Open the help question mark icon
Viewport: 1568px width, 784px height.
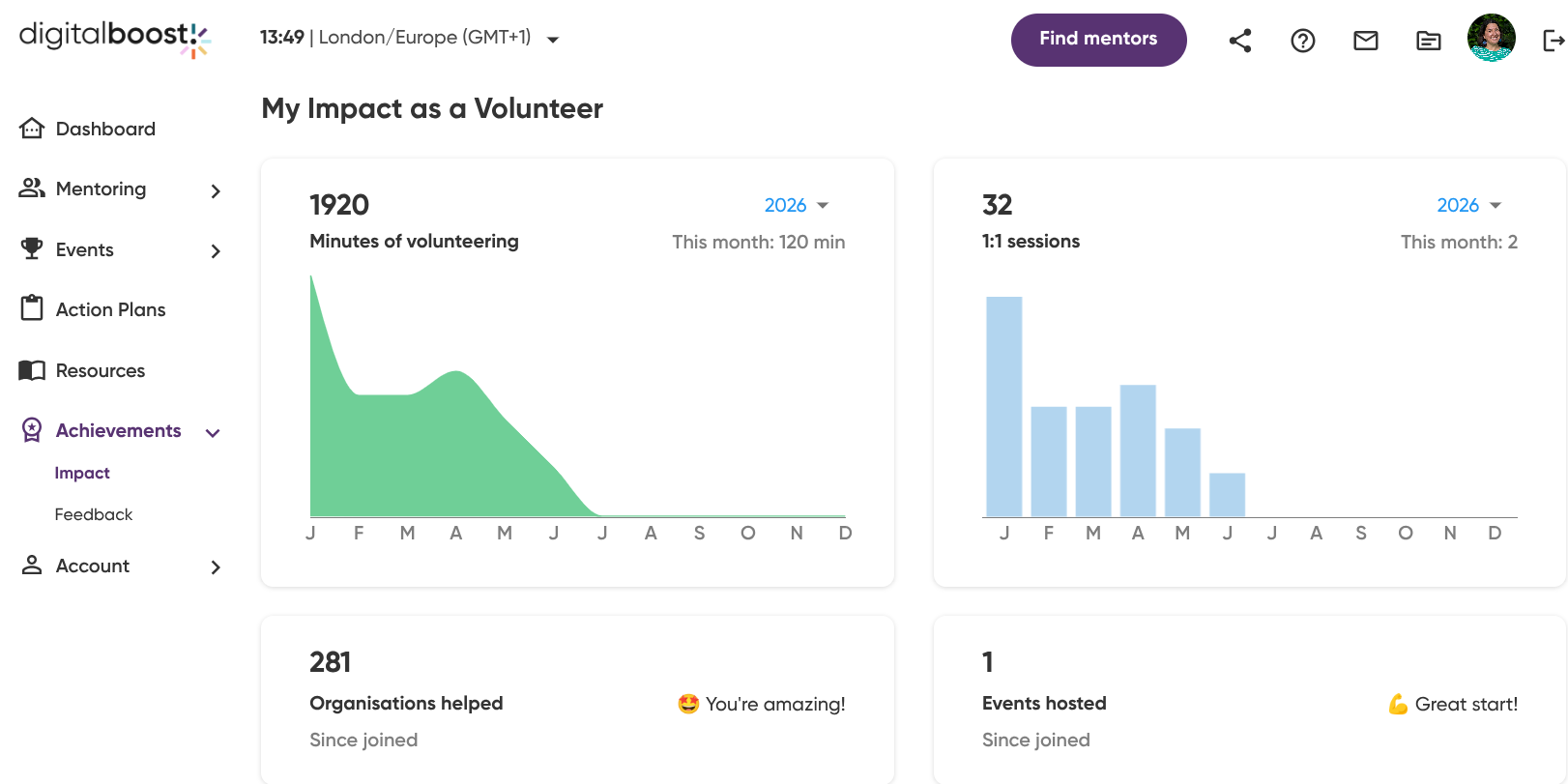tap(1303, 41)
